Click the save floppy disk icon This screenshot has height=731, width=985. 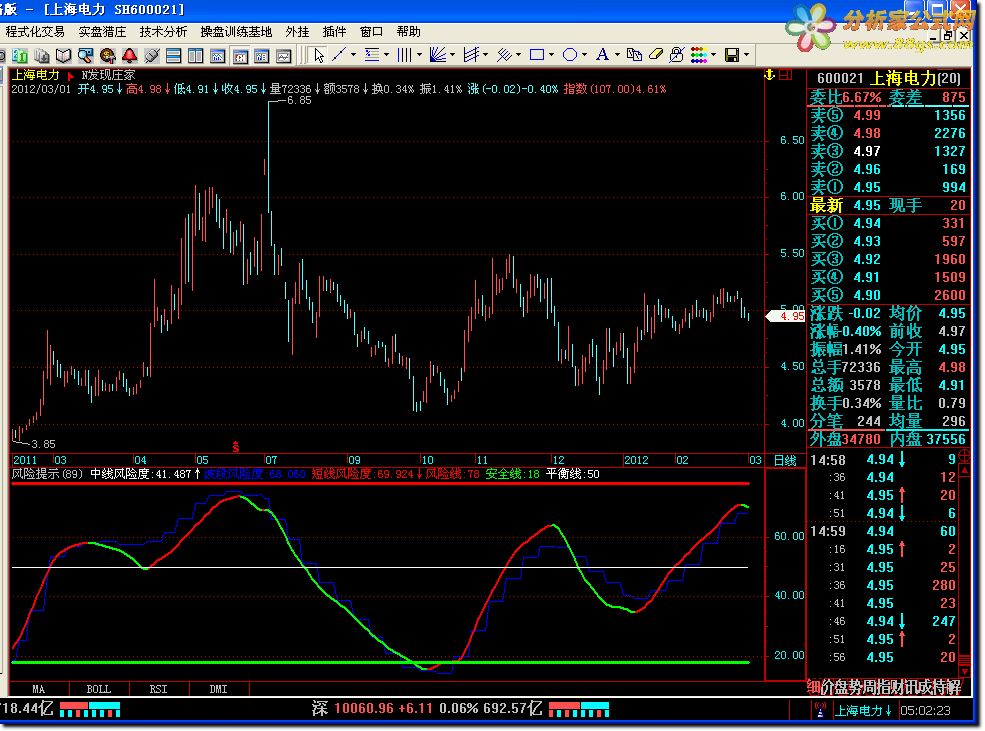pyautogui.click(x=732, y=55)
